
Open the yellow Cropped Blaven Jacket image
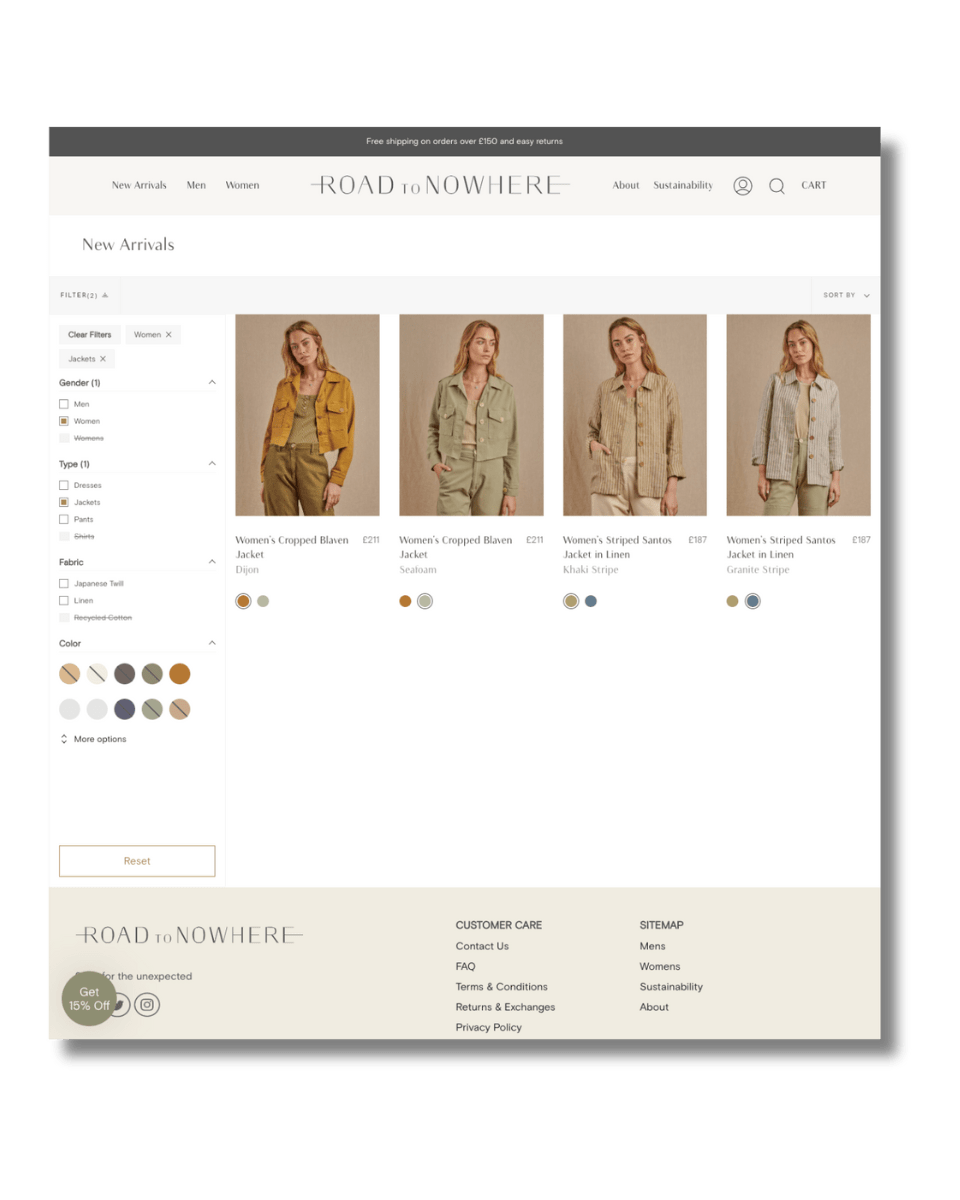pos(307,415)
